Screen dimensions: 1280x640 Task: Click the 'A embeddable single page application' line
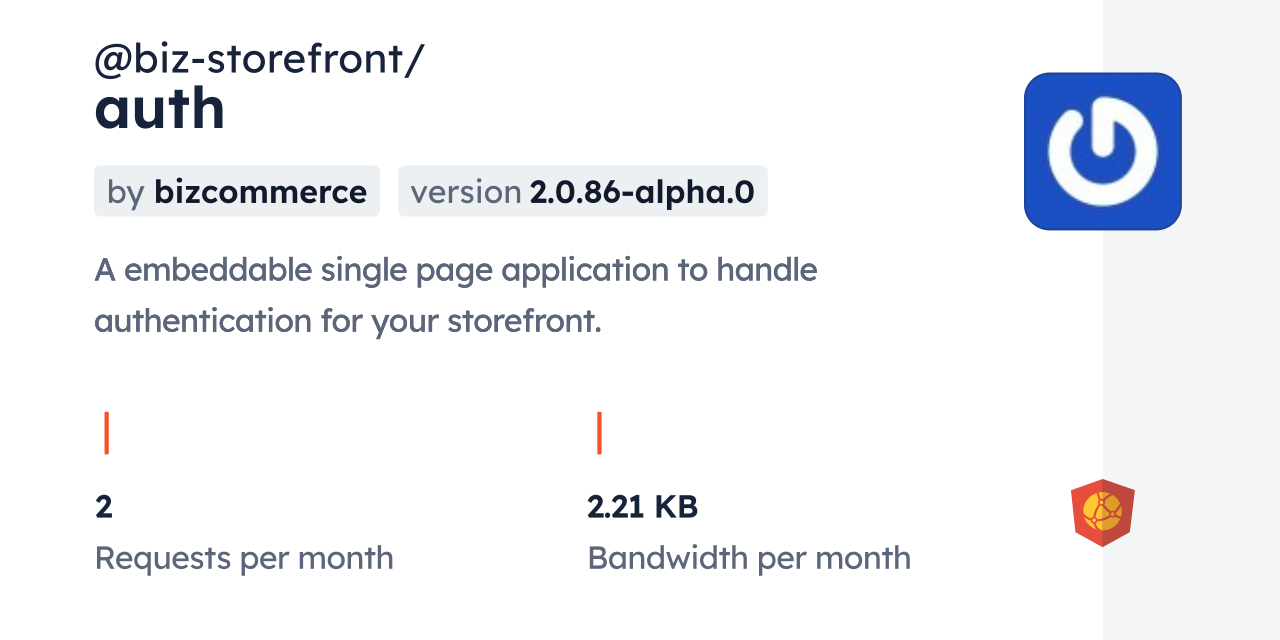click(x=455, y=270)
